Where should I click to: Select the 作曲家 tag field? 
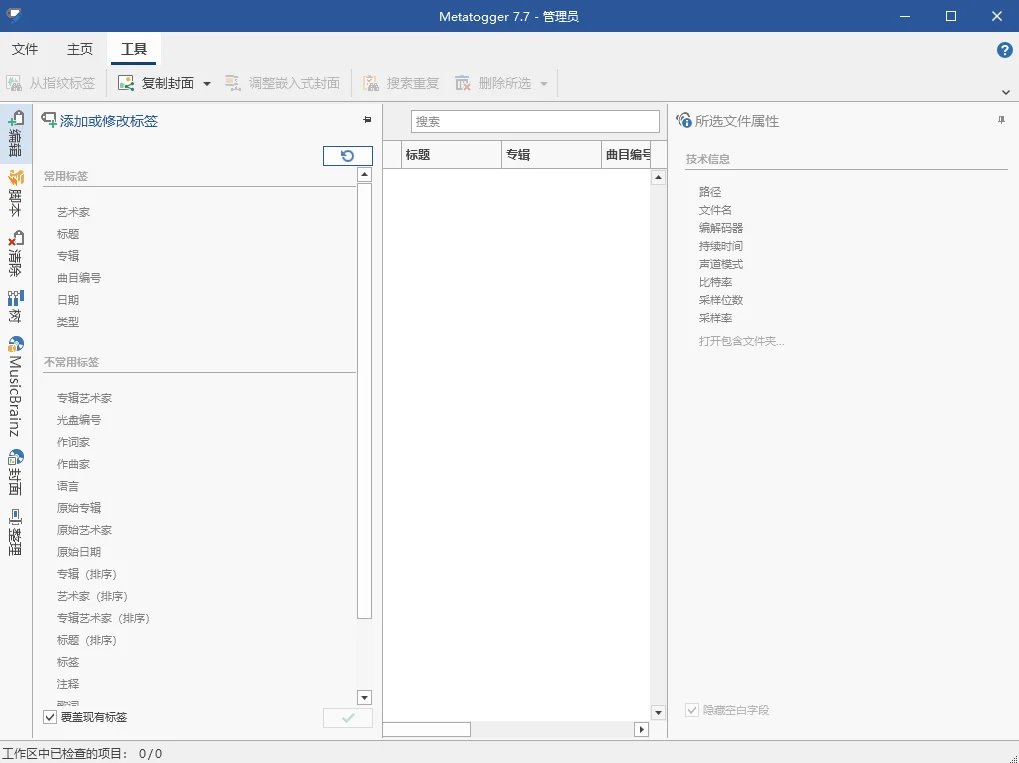click(x=73, y=464)
